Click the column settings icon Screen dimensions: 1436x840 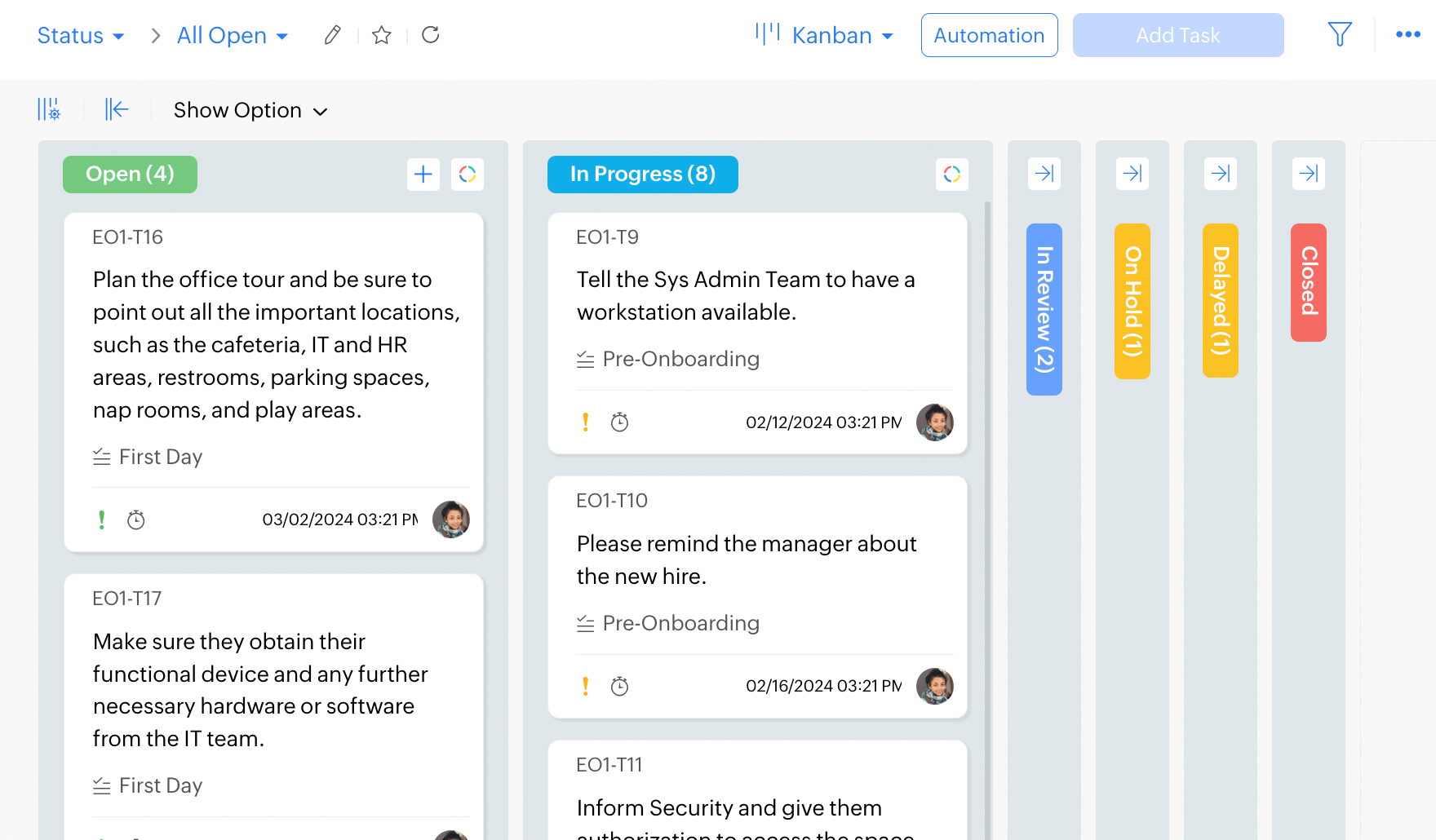point(49,109)
